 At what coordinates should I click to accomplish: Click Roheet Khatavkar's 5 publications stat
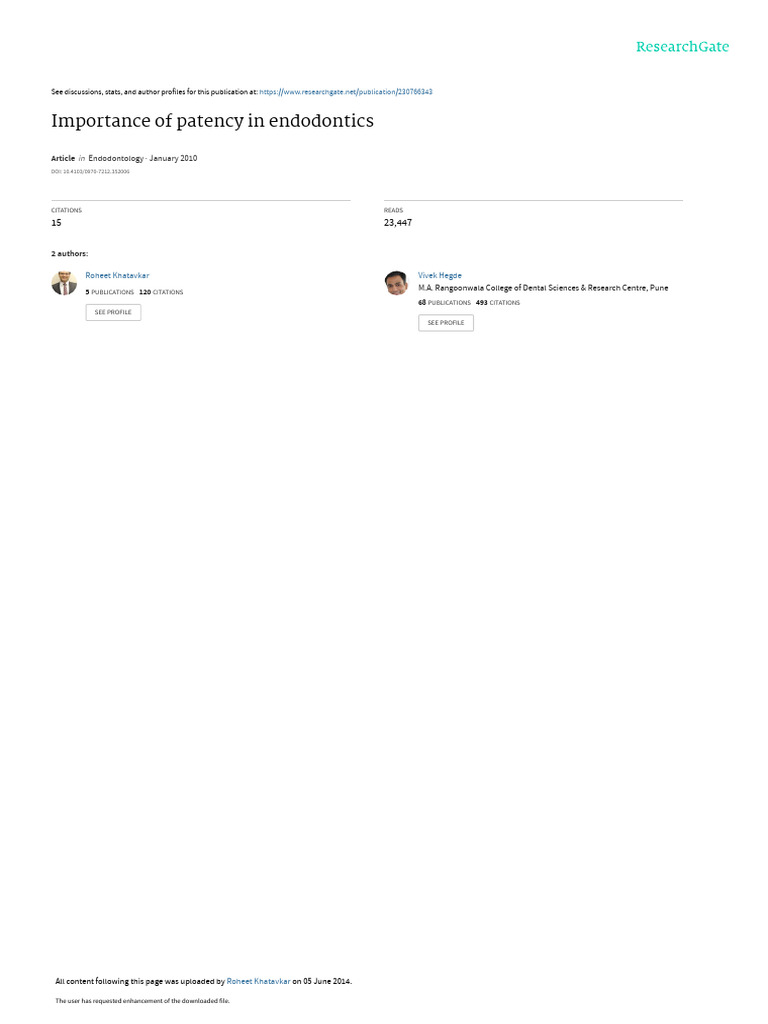click(110, 292)
